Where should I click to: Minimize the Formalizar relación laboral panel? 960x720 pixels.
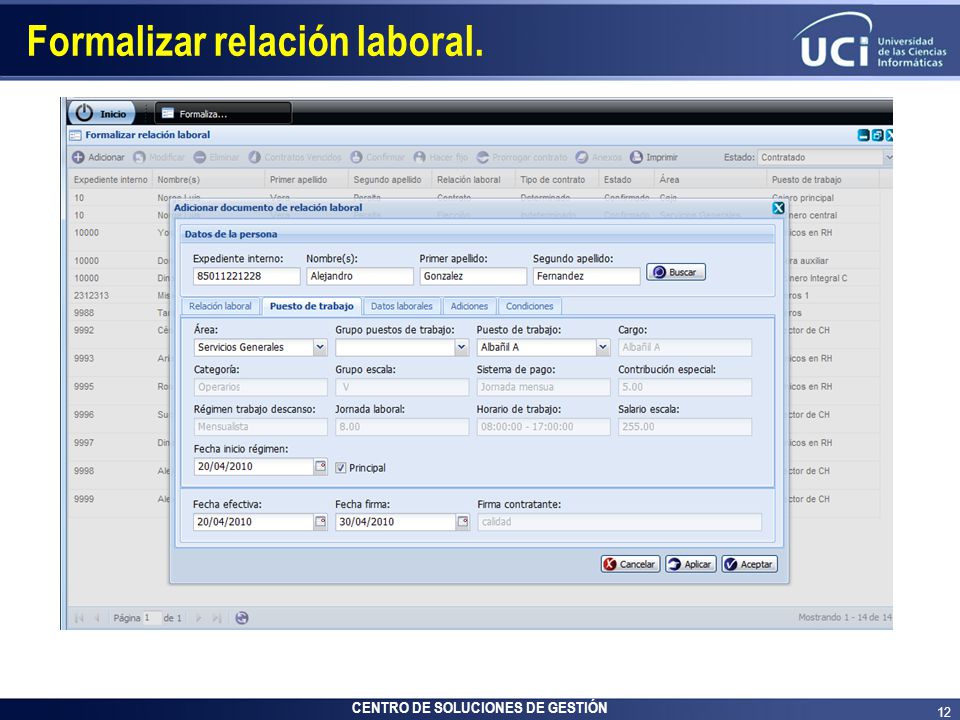(x=863, y=135)
